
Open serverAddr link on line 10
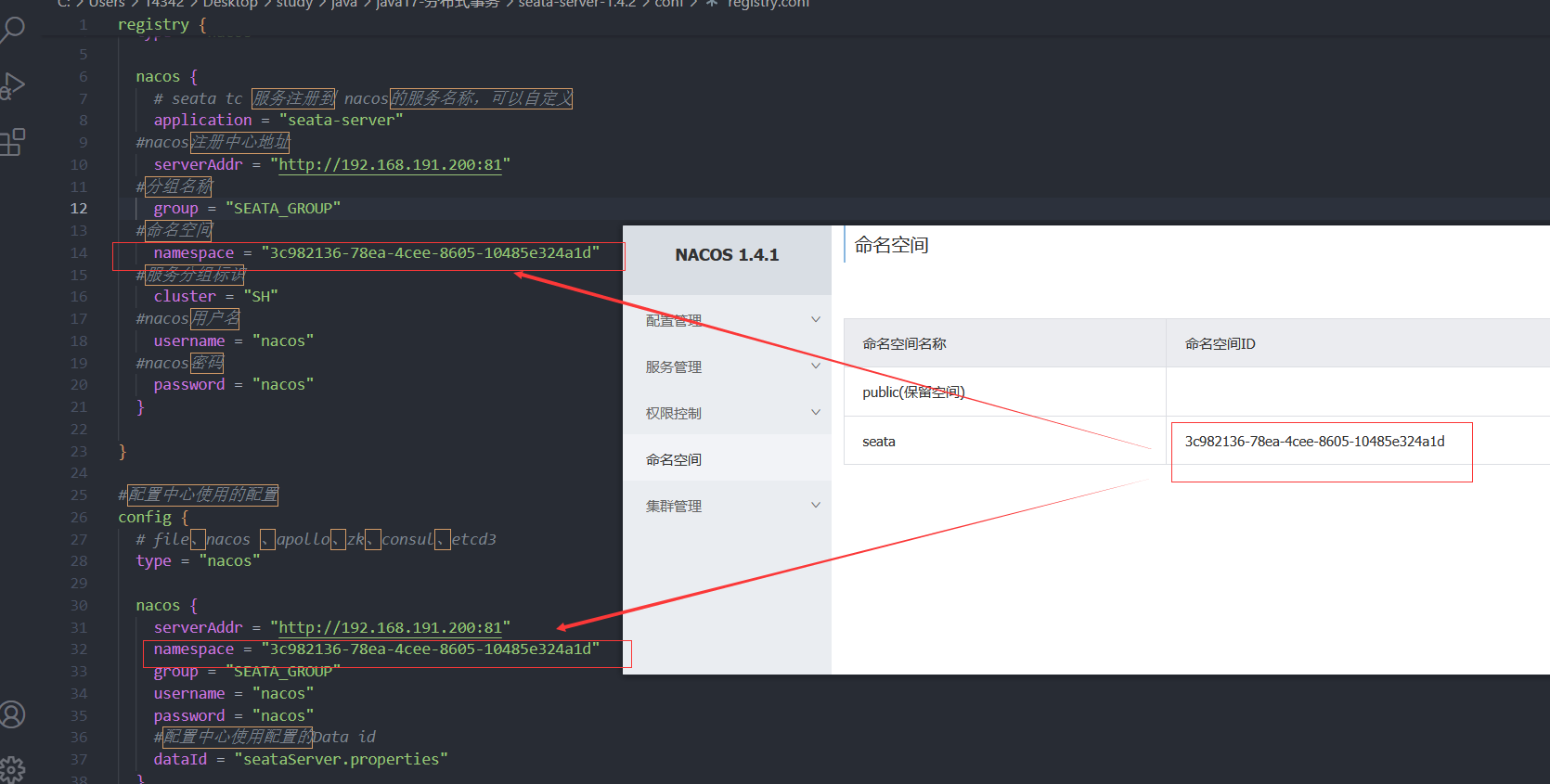390,164
